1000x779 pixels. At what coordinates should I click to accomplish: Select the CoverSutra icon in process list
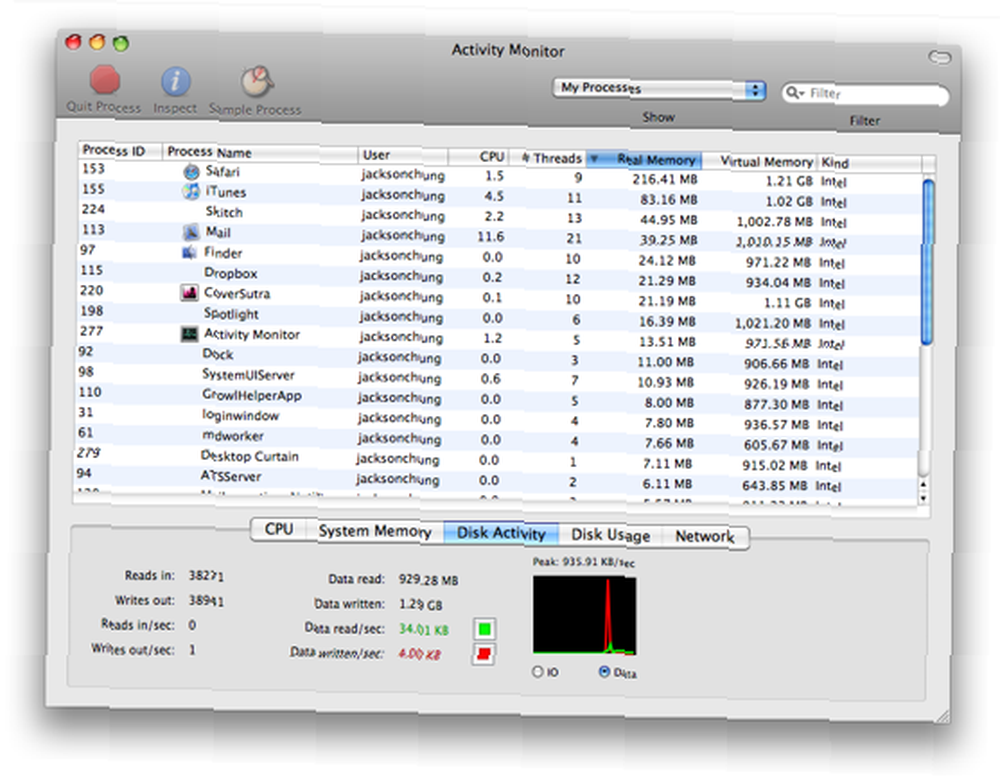point(189,293)
